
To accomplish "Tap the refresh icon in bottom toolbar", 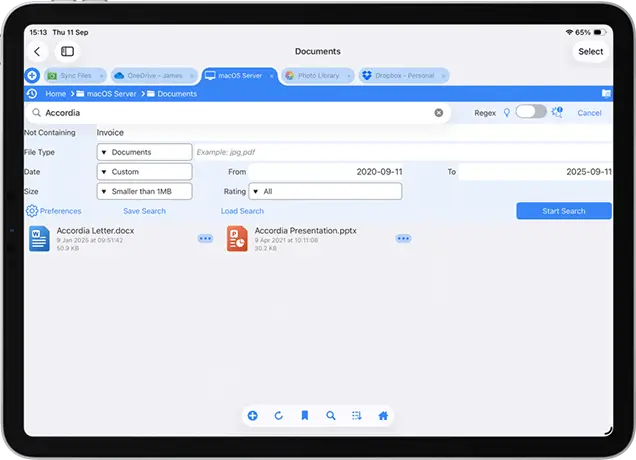I will pyautogui.click(x=278, y=416).
